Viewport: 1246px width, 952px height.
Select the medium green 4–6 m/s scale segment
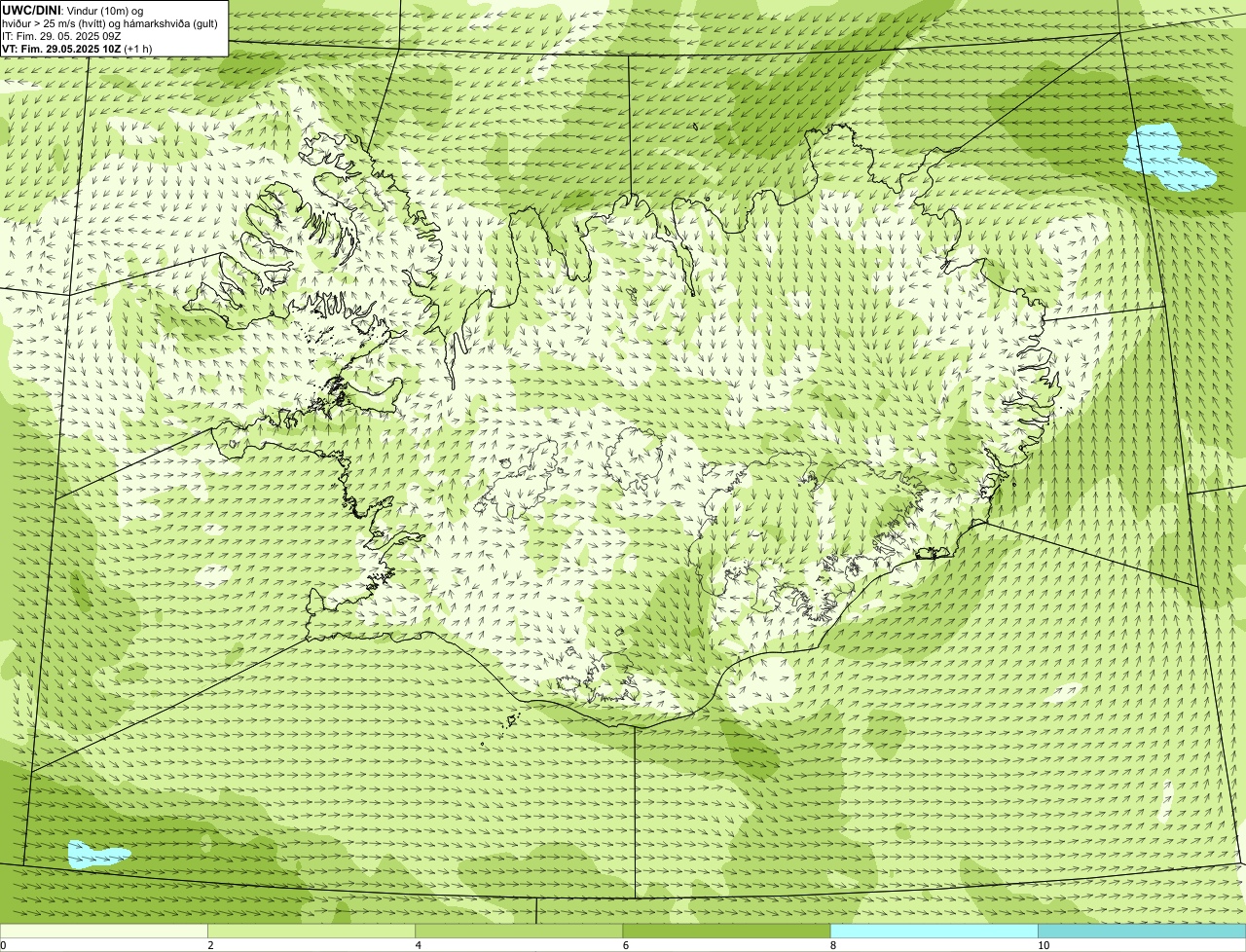tap(518, 932)
